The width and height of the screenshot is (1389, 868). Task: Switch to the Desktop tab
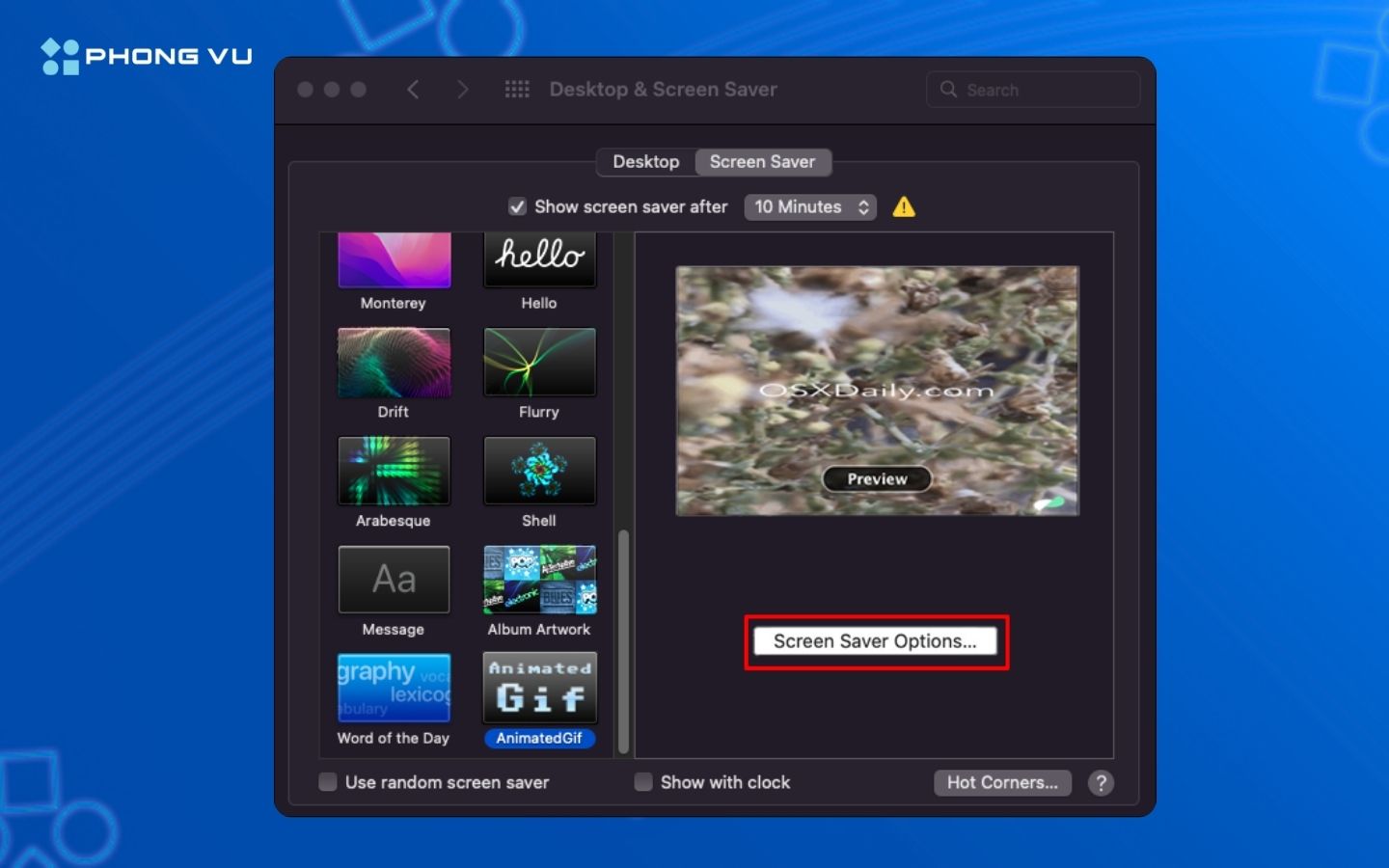(645, 162)
